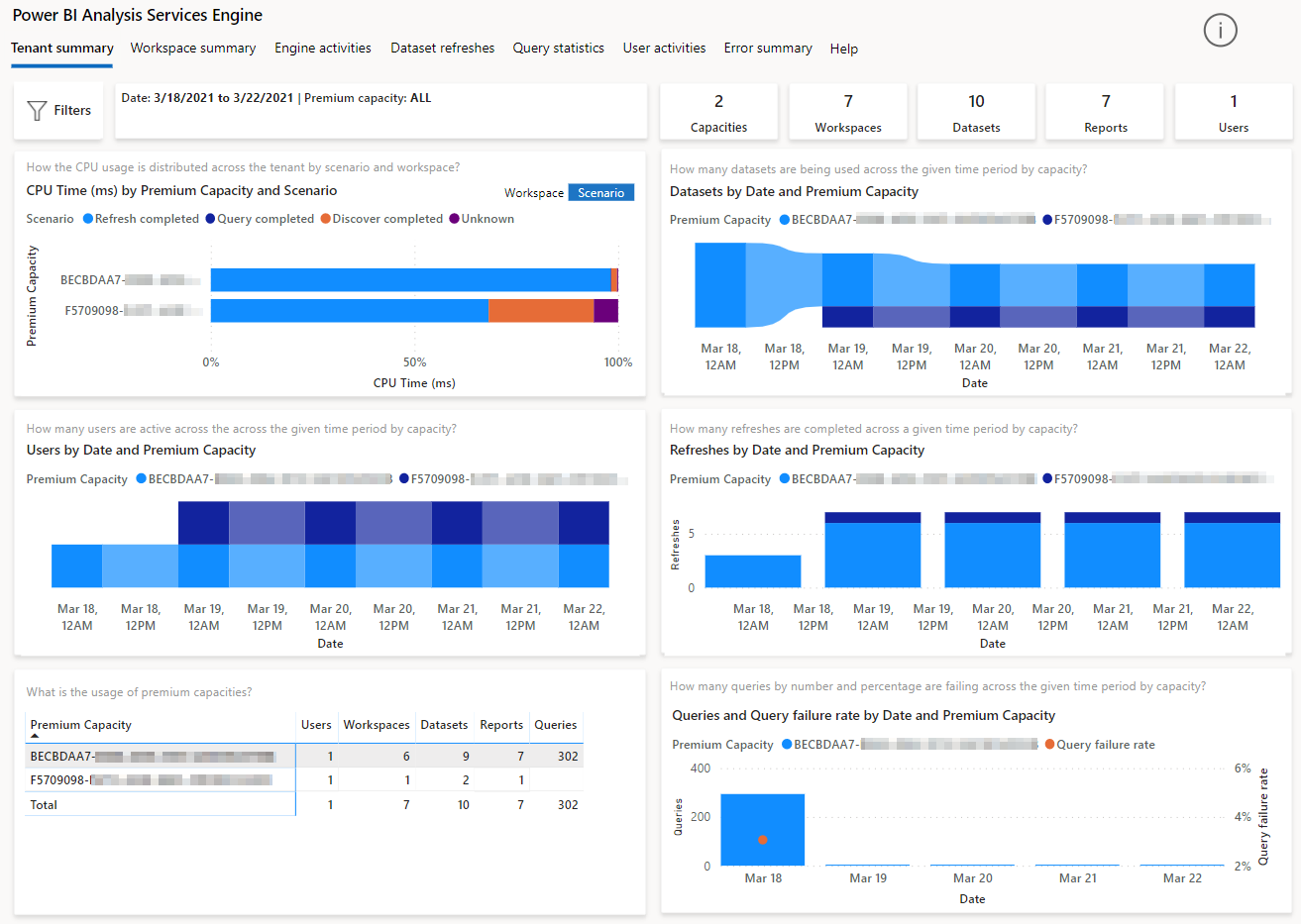The height and width of the screenshot is (924, 1301).
Task: Go to Dataset refreshes tab
Action: click(442, 48)
